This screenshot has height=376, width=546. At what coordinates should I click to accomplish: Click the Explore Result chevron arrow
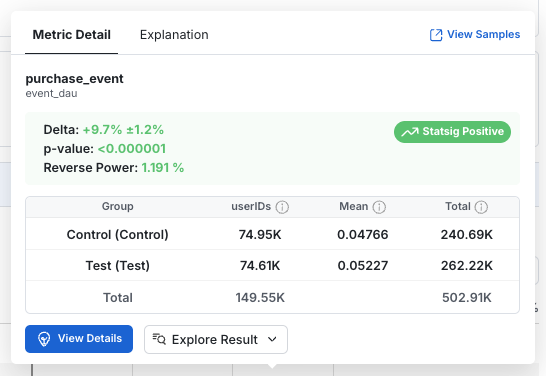click(272, 339)
